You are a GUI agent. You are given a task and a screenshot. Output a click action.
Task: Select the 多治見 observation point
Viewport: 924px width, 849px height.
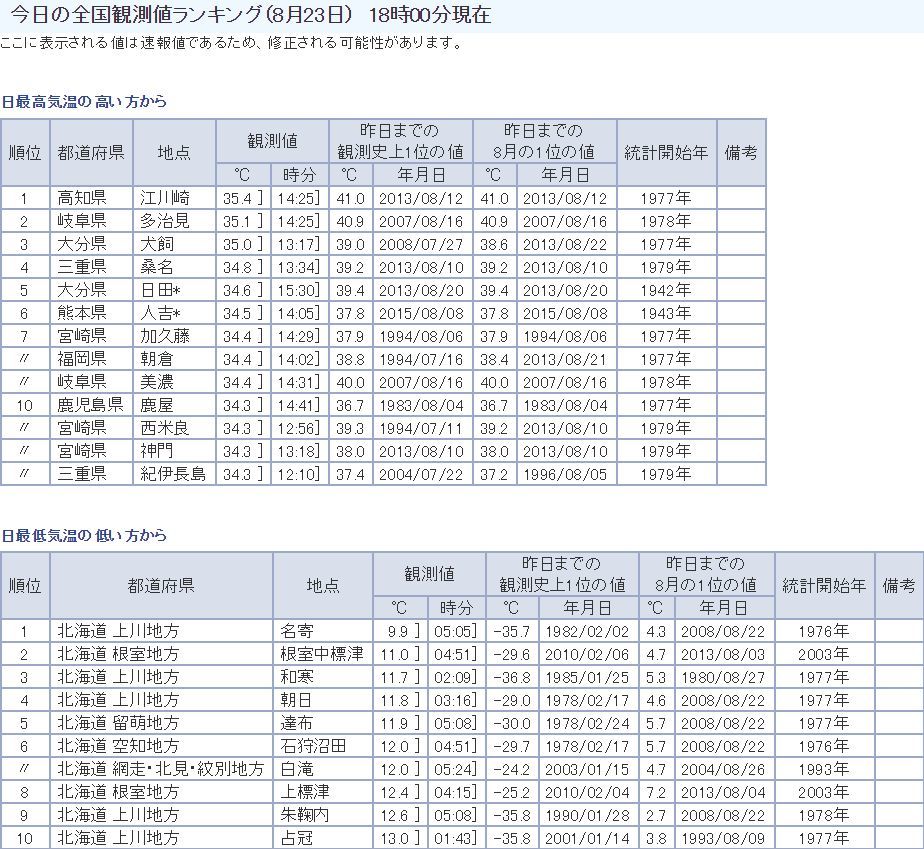pos(164,221)
